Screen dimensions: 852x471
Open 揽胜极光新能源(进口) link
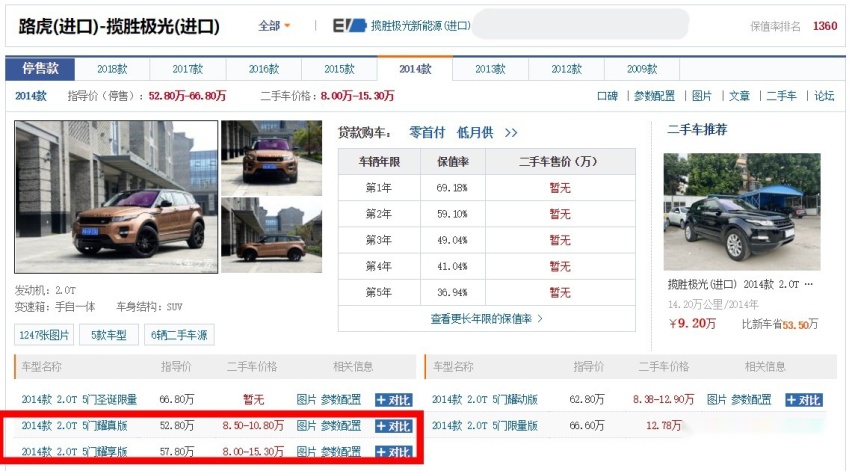(x=421, y=26)
